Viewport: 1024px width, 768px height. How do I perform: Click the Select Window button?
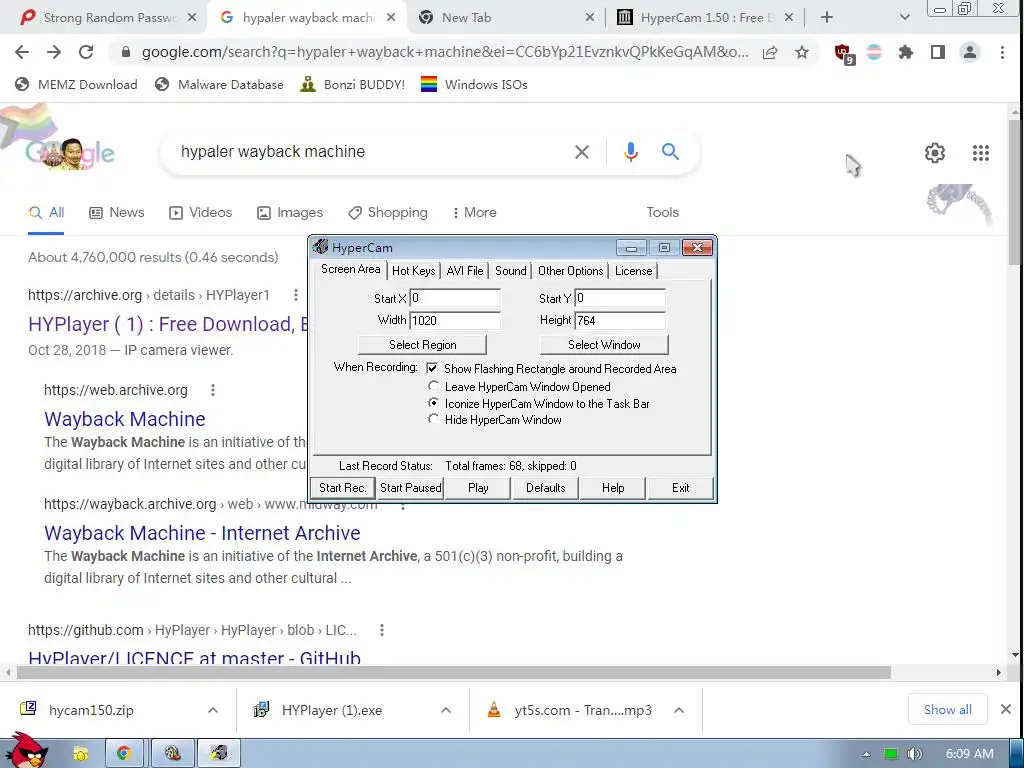point(604,345)
